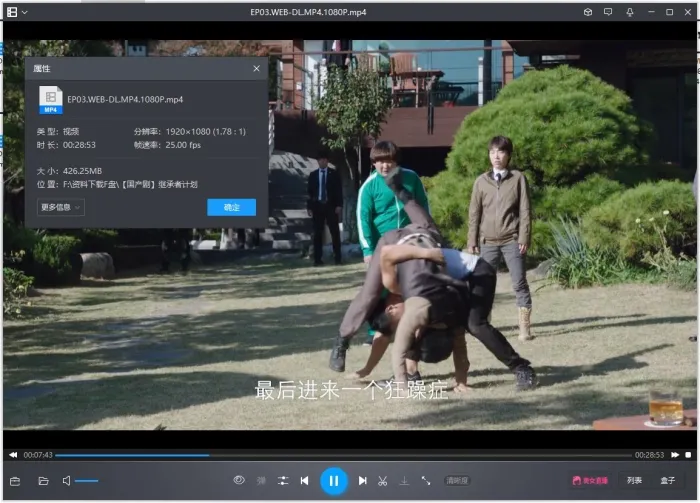The height and width of the screenshot is (503, 700).
Task: Fast-forward with the double-arrow at right
Action: 675,455
